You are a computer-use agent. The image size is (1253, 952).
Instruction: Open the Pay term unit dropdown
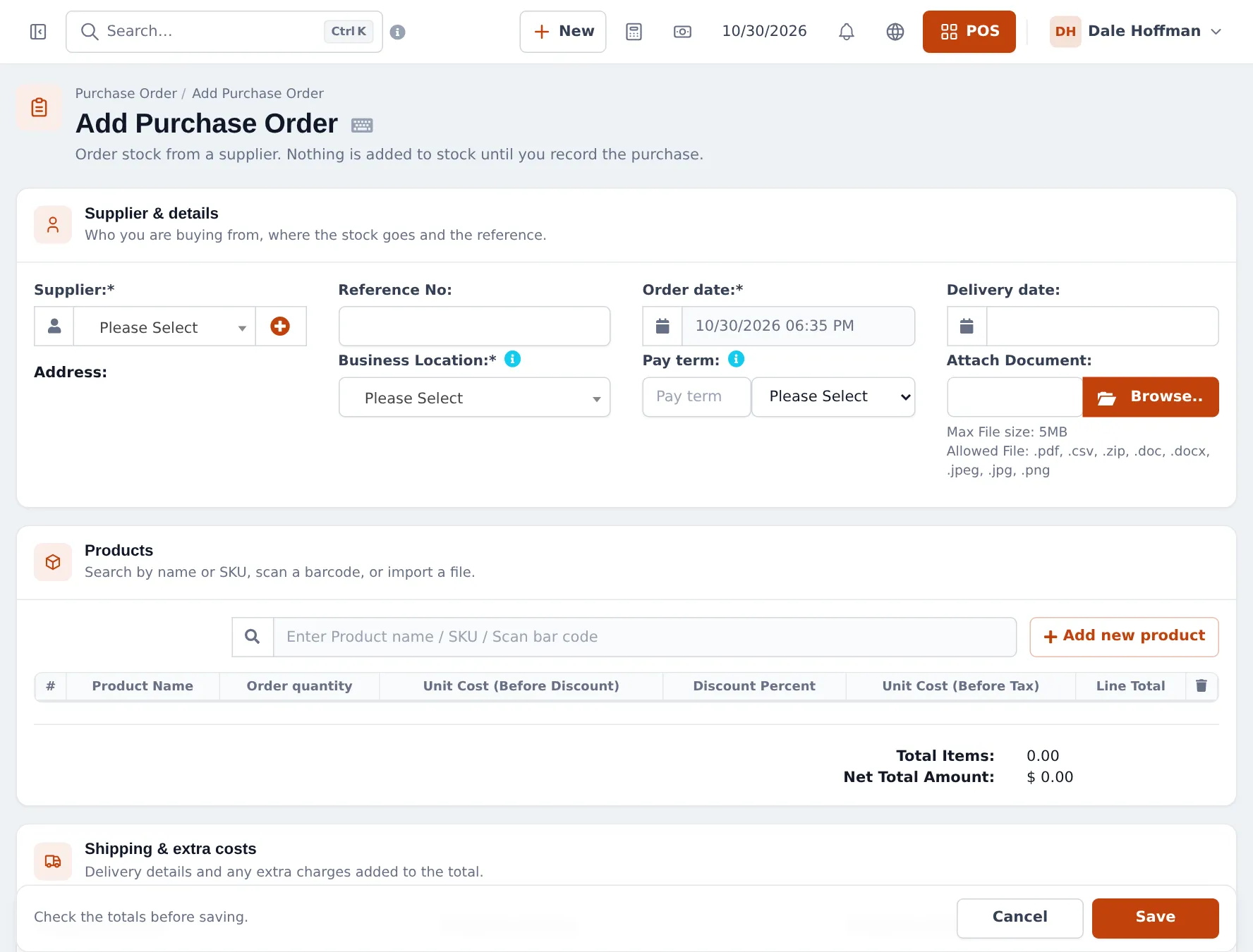[833, 397]
